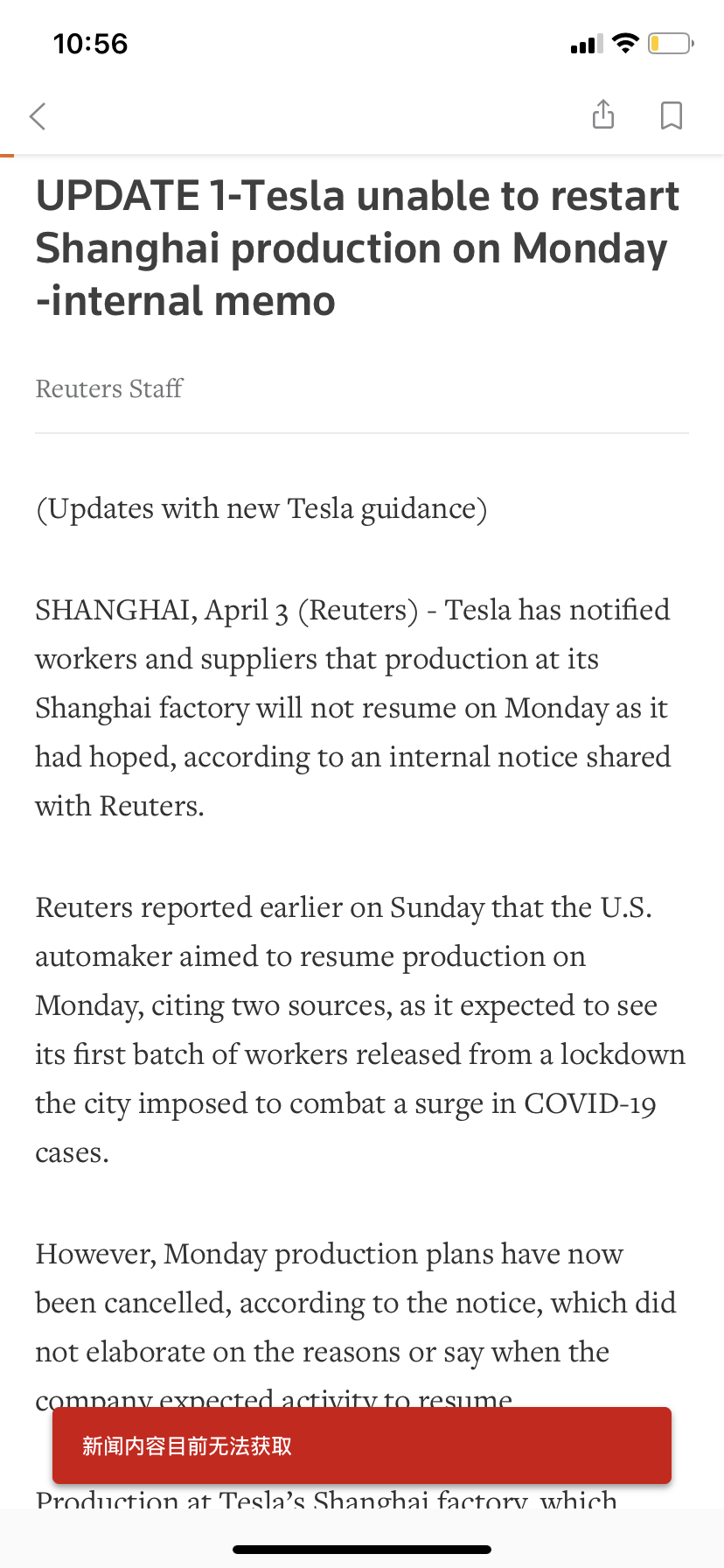
Task: Tap '(Updates with new Tesla guidance)' line
Action: pyautogui.click(x=261, y=508)
